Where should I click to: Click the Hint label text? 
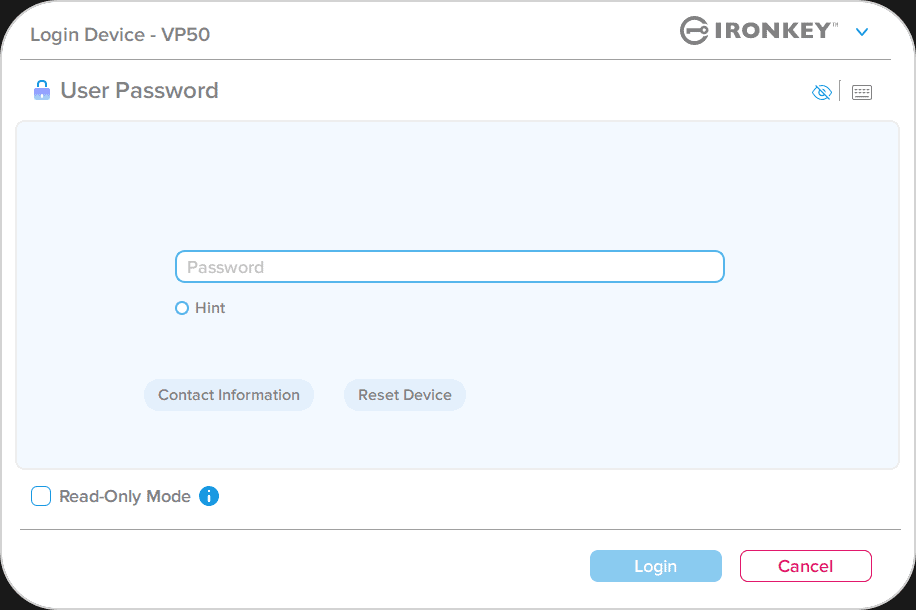click(x=210, y=308)
